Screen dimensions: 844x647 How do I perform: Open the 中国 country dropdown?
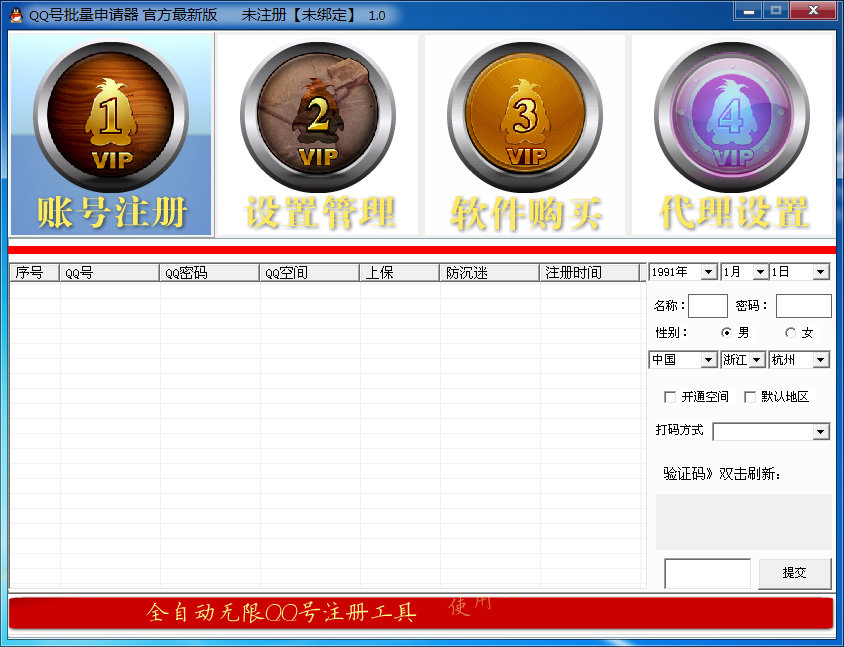[683, 360]
